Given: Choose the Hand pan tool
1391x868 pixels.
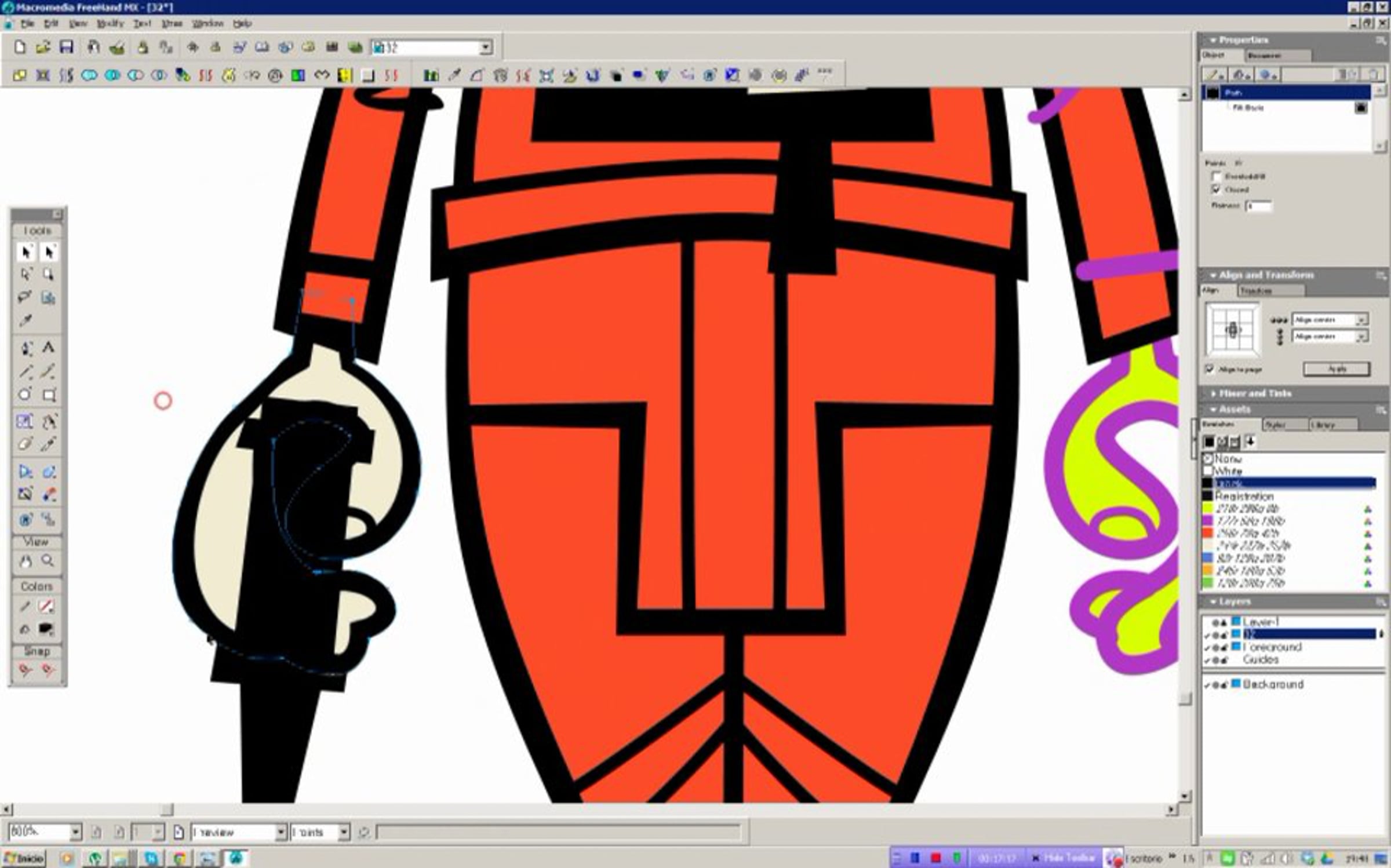Looking at the screenshot, I should (26, 561).
